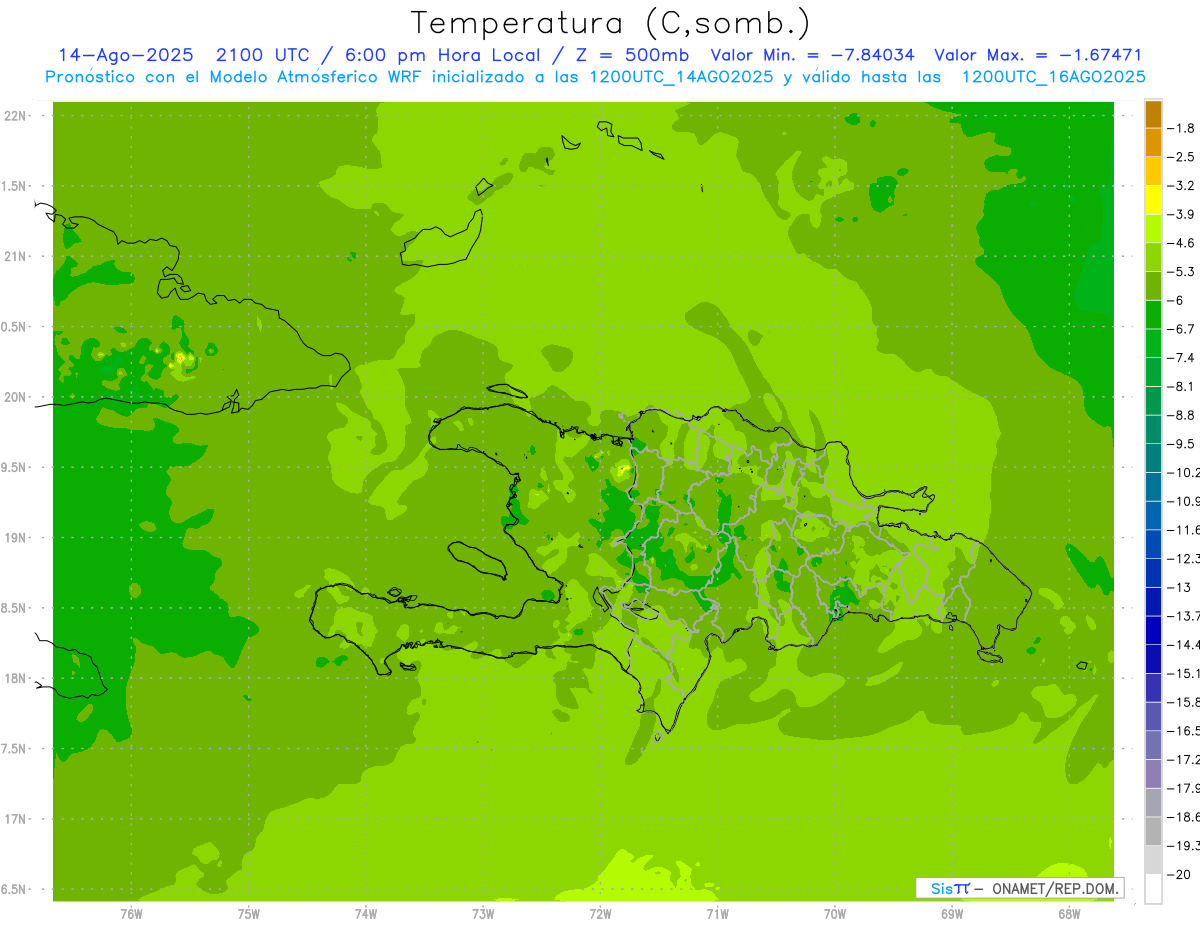Click the "-6.7" color scale value
This screenshot has width=1200, height=927.
point(1182,329)
